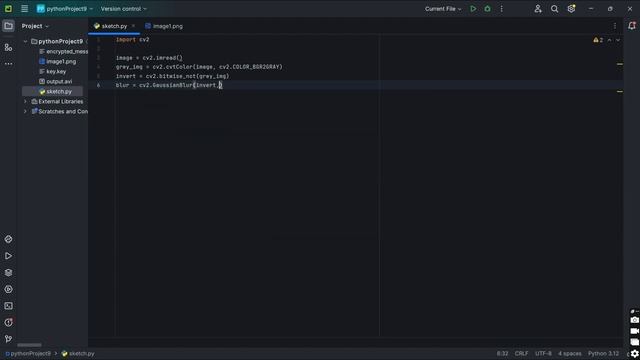Open the Python Console layers icon

pyautogui.click(x=8, y=273)
